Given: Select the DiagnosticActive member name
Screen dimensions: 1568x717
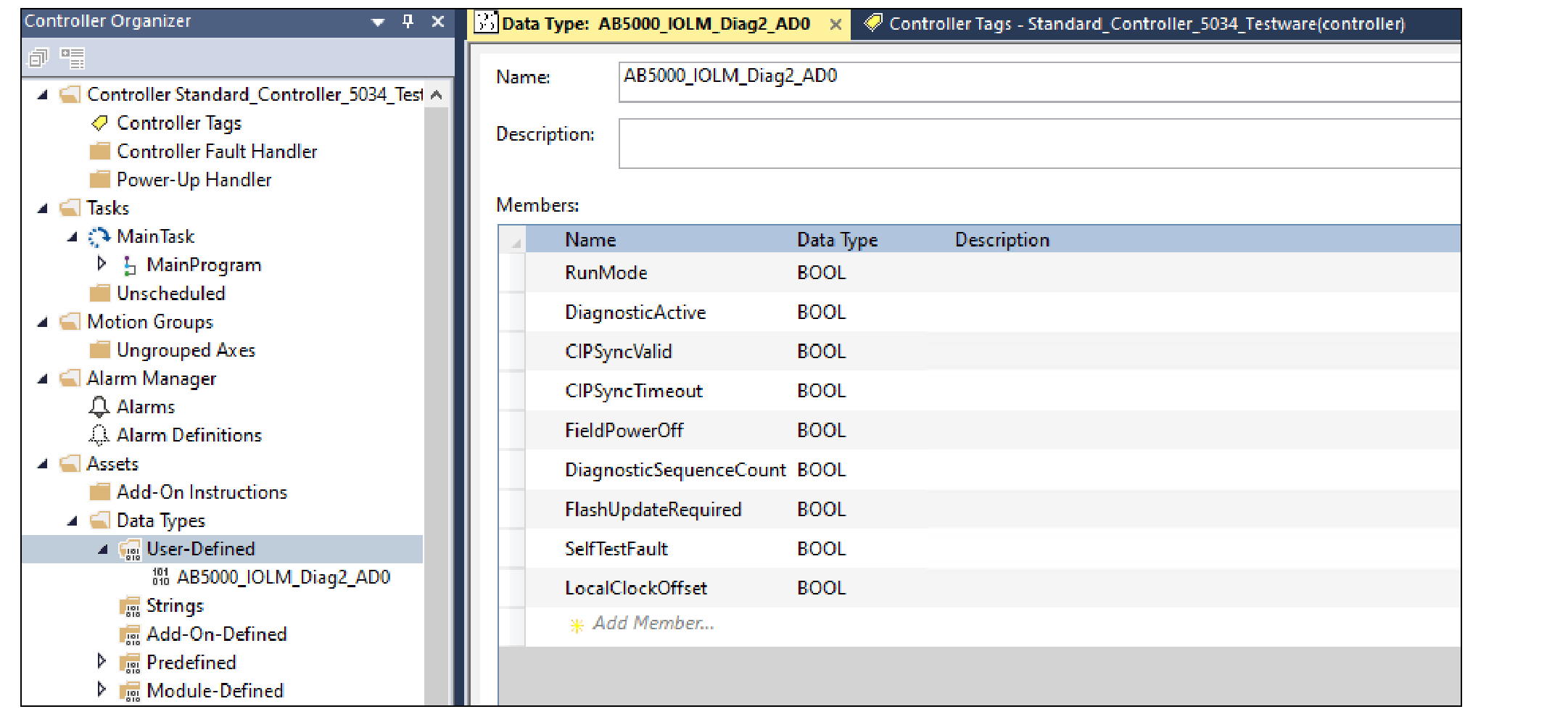Looking at the screenshot, I should 635,312.
